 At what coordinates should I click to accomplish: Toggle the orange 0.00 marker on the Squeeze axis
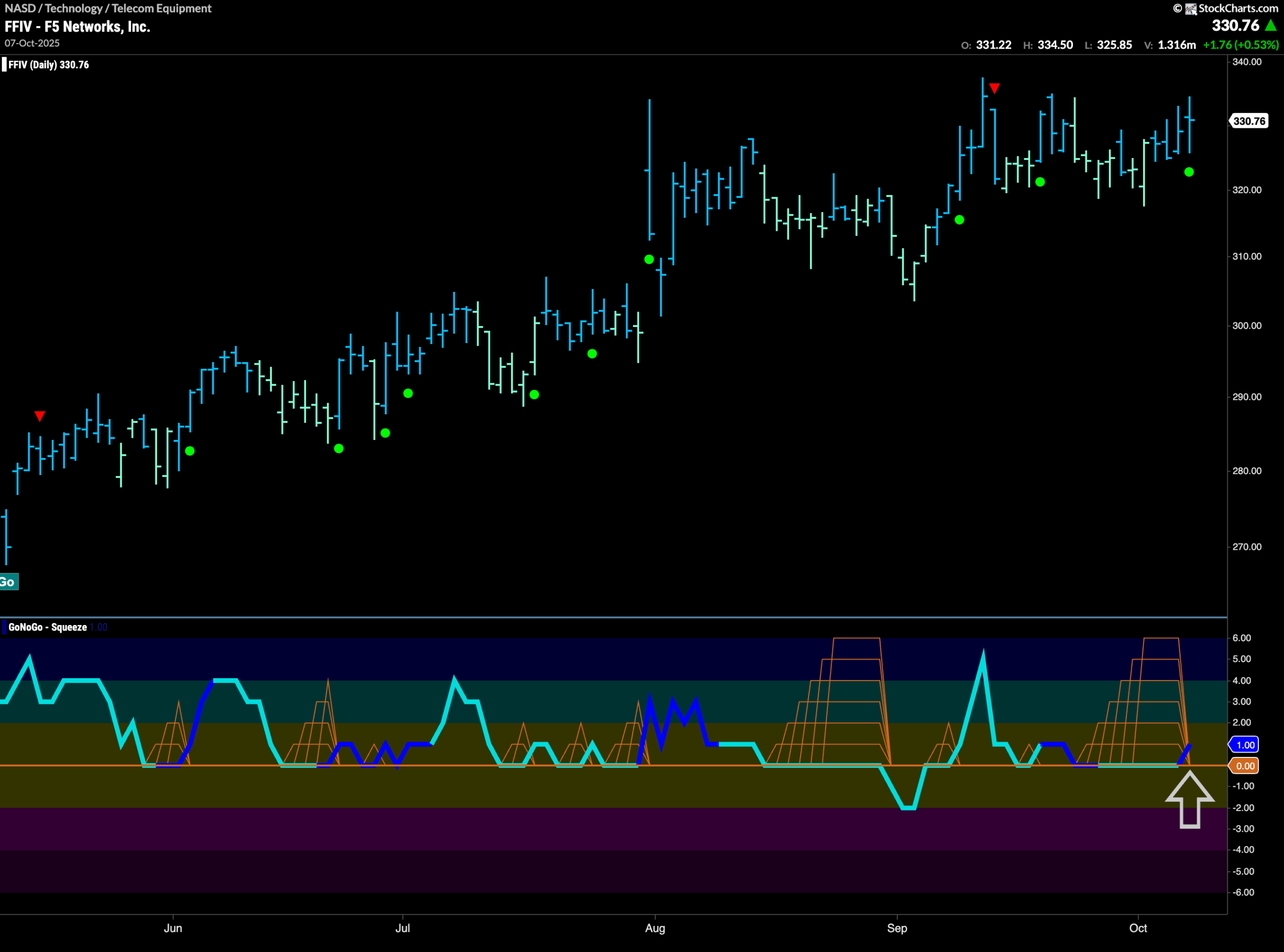(1245, 765)
